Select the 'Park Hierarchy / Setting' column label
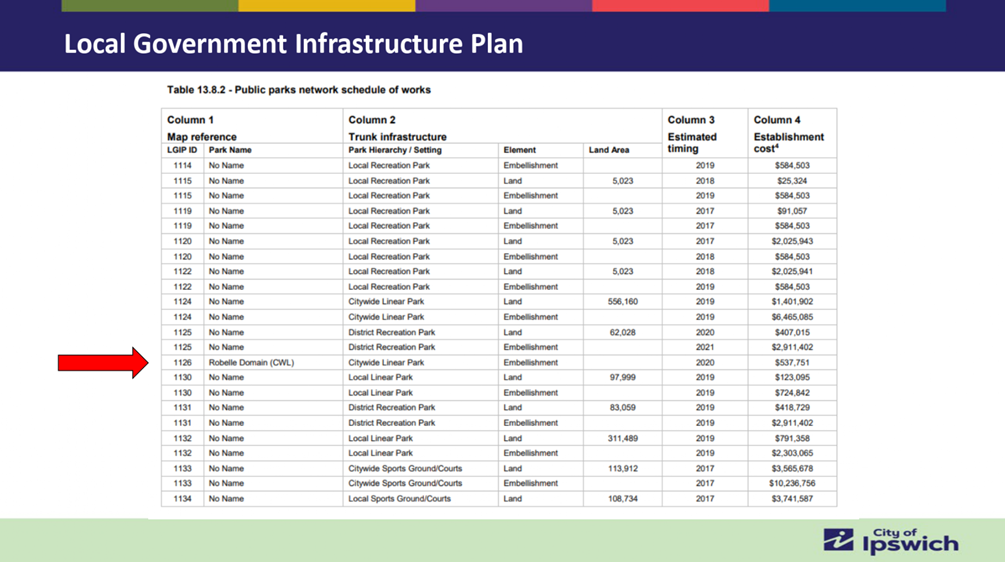 tap(395, 150)
